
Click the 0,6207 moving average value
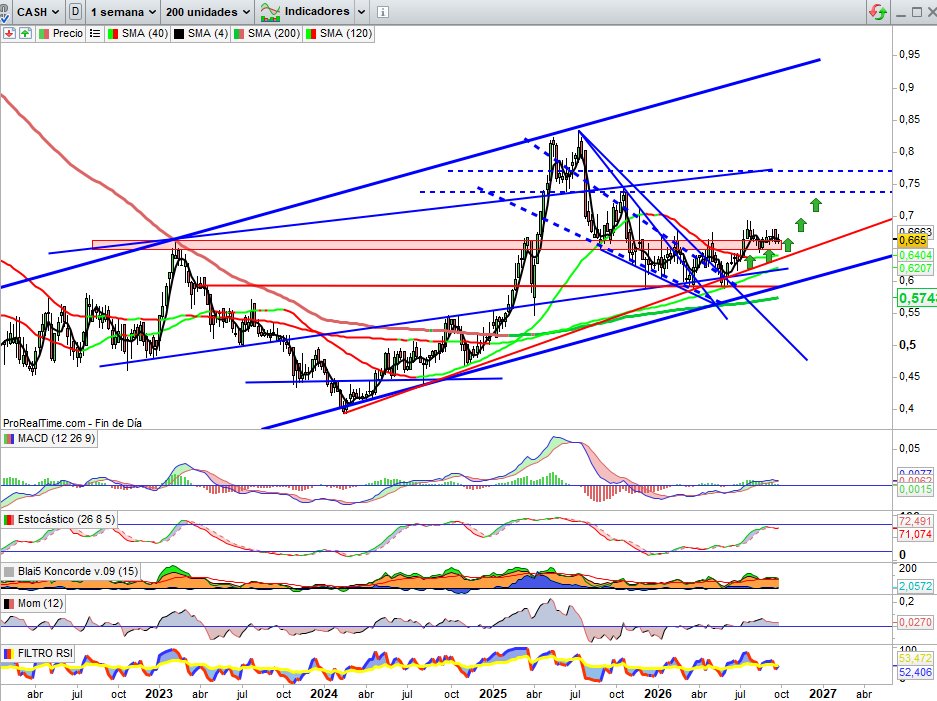(915, 268)
